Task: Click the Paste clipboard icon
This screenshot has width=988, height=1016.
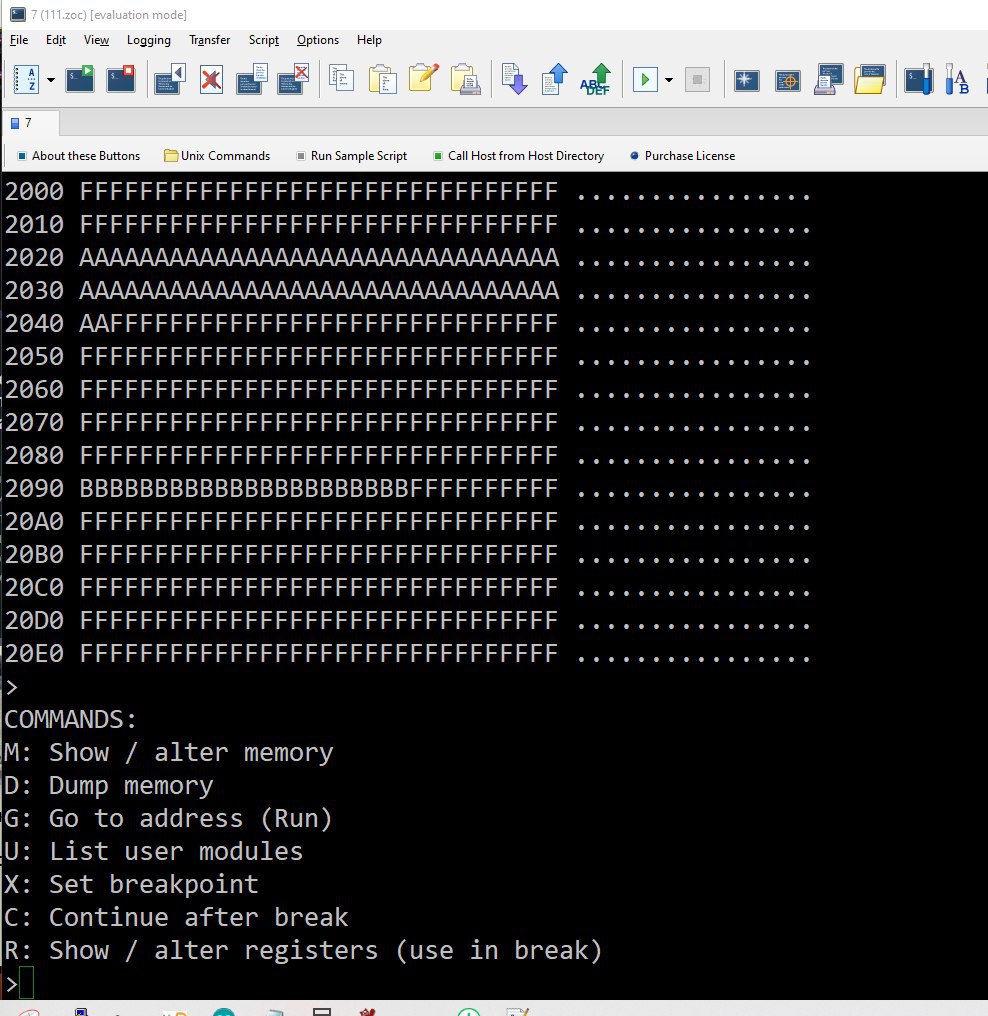Action: pyautogui.click(x=382, y=80)
